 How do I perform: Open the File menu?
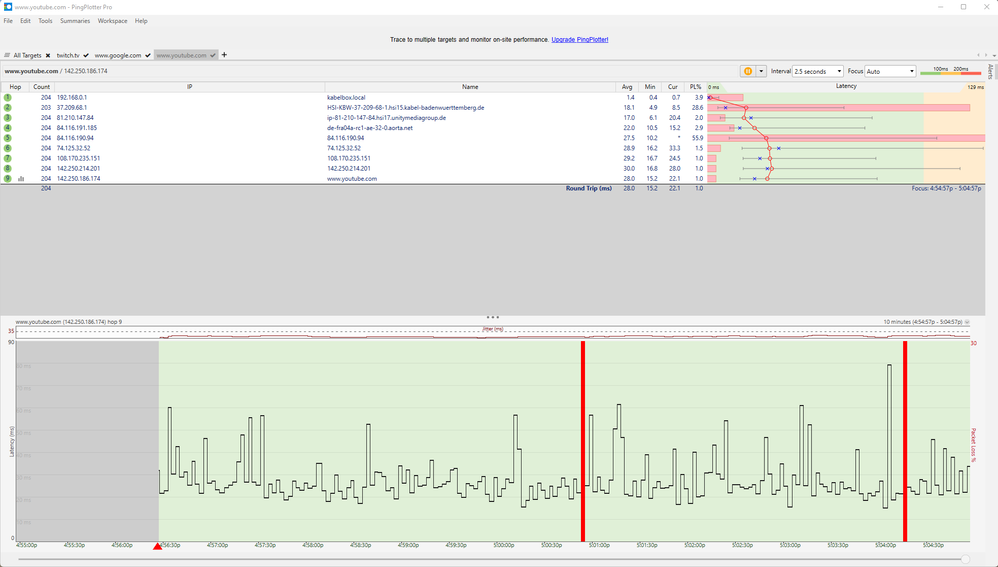[8, 21]
